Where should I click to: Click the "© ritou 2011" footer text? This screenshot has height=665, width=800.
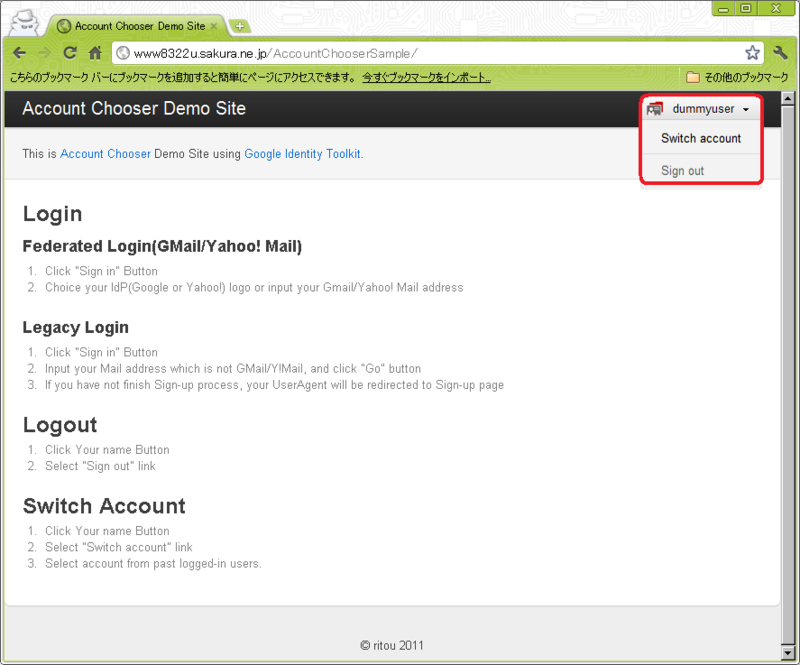pos(392,646)
